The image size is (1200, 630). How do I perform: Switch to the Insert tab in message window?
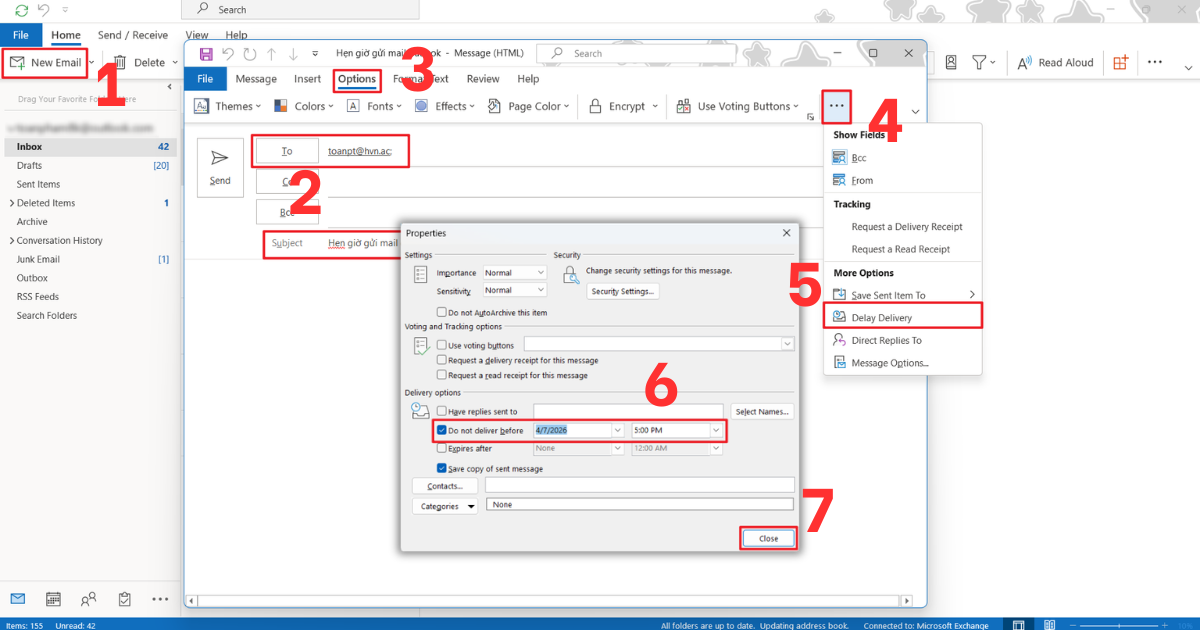(308, 79)
